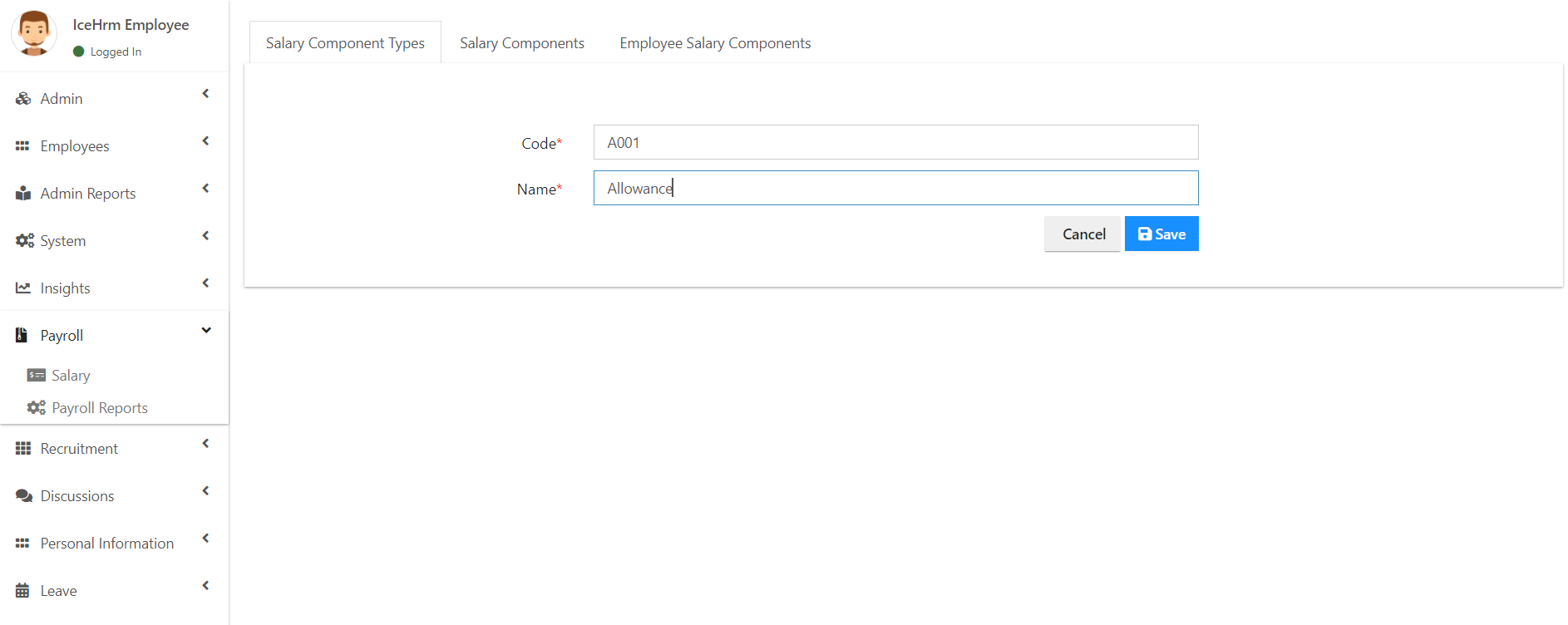Click the Salary money icon
This screenshot has height=625, width=1568.
(x=37, y=376)
